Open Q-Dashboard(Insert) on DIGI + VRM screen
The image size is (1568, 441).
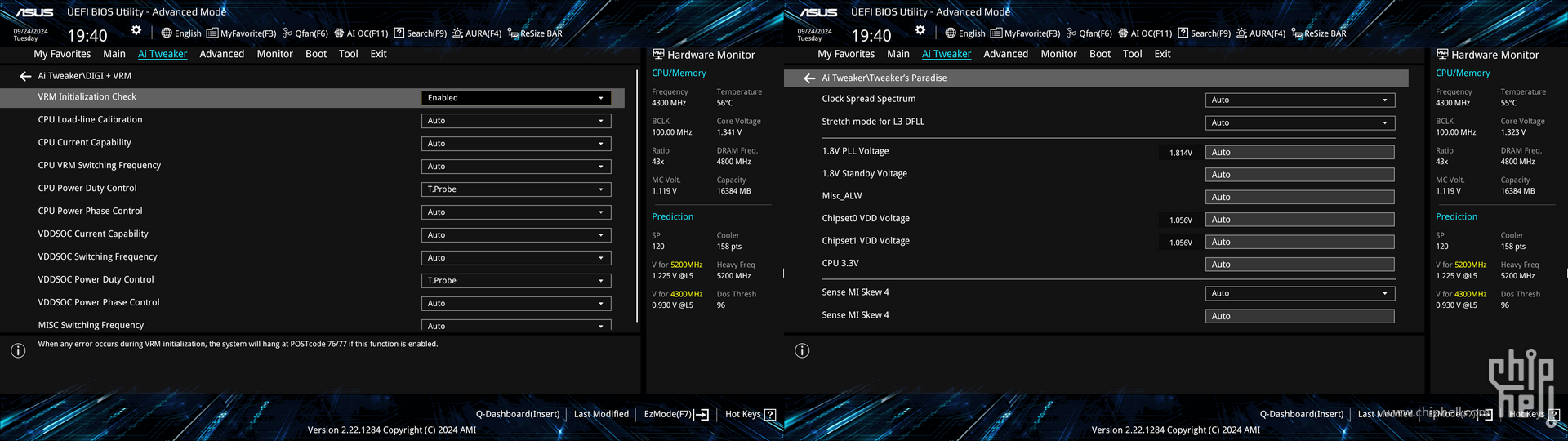518,415
